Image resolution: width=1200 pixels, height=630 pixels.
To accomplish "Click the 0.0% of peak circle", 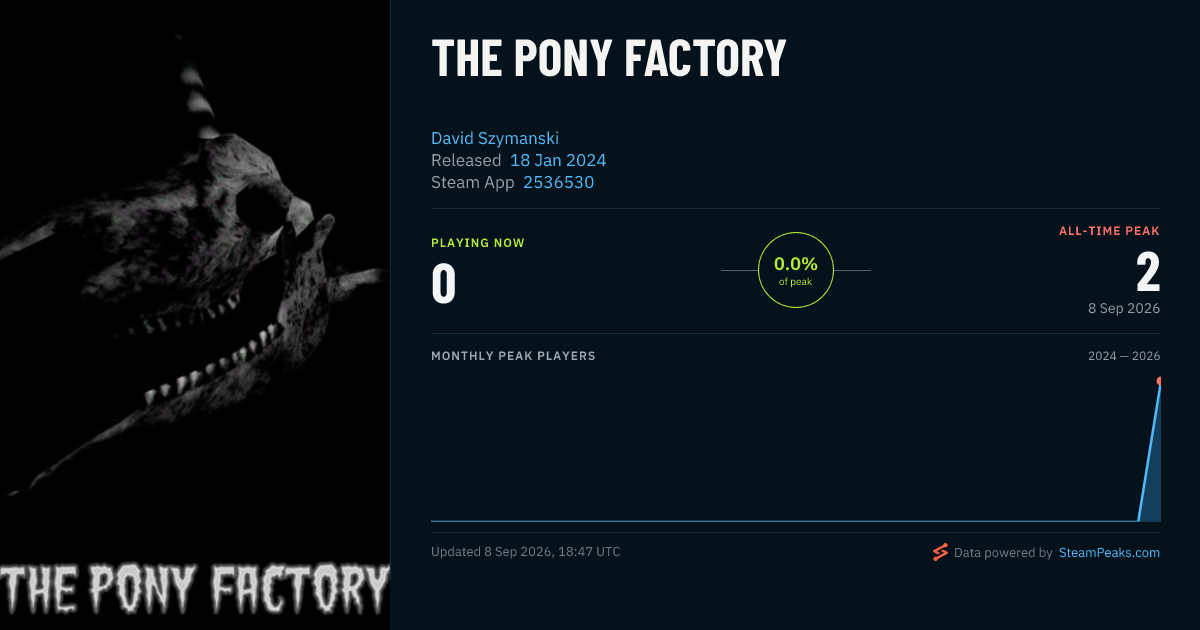I will tap(796, 270).
